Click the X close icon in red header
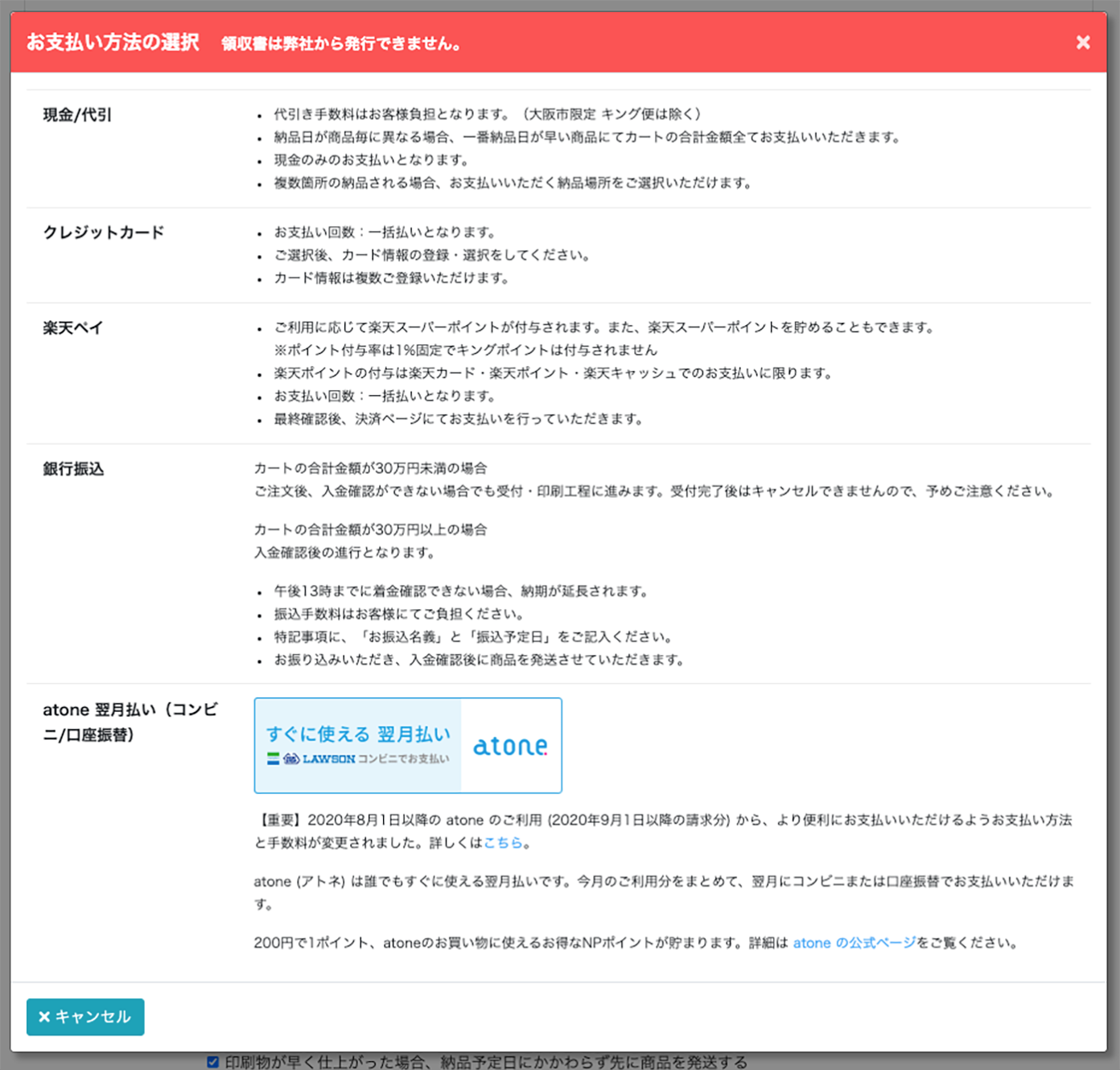Viewport: 1120px width, 1070px height. coord(1083,43)
